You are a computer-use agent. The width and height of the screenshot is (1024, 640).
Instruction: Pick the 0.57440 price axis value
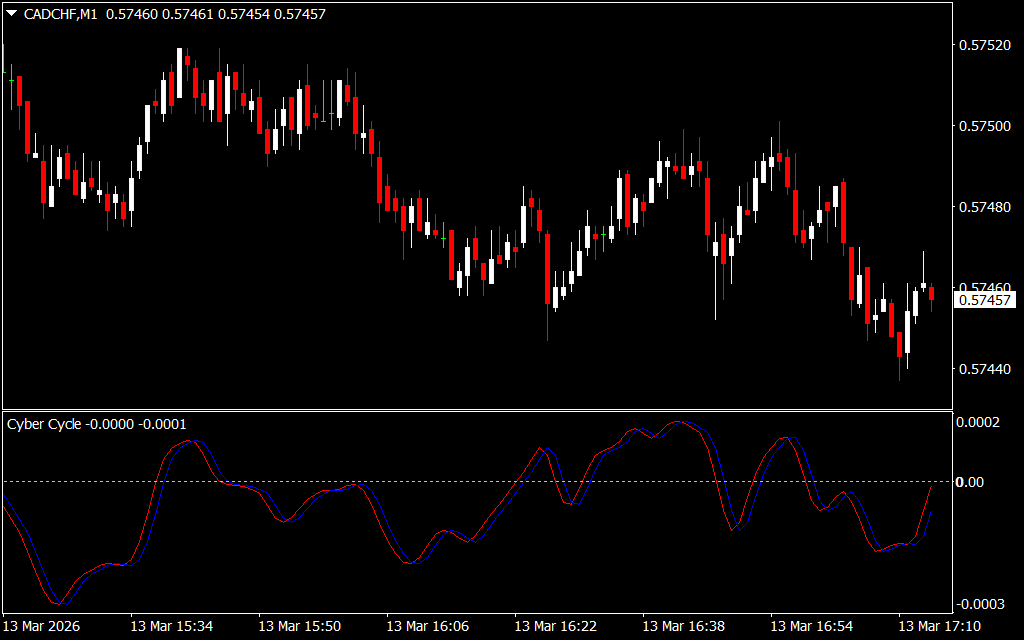tap(984, 369)
